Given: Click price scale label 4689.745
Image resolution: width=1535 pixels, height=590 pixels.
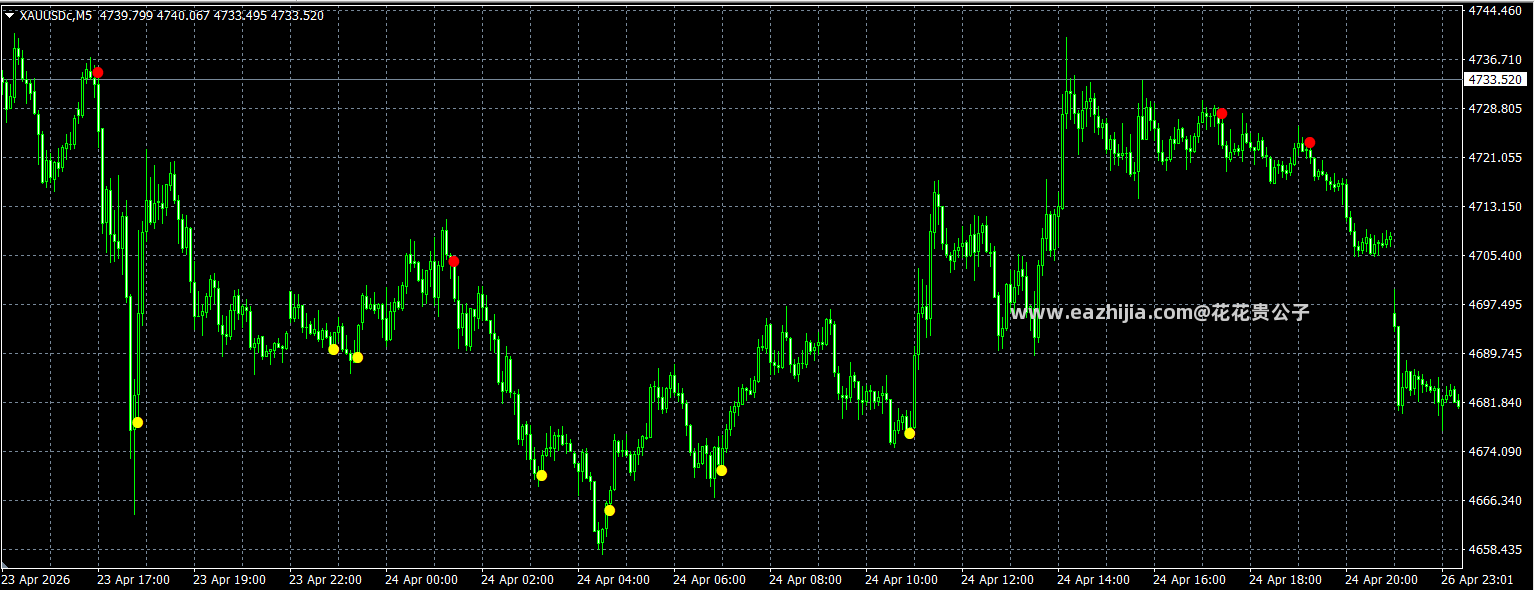Looking at the screenshot, I should [1495, 353].
